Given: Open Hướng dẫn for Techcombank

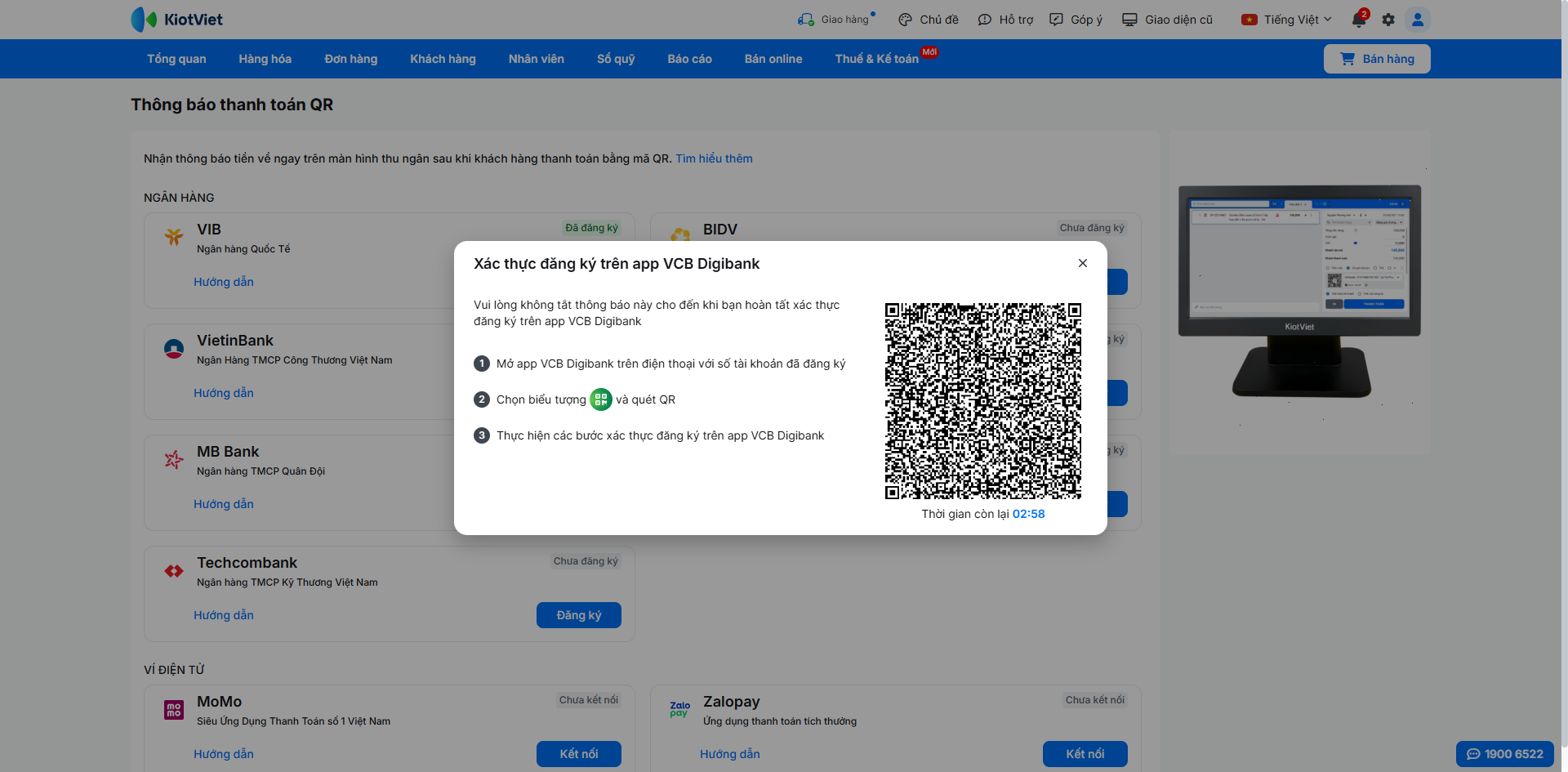Looking at the screenshot, I should tap(224, 615).
